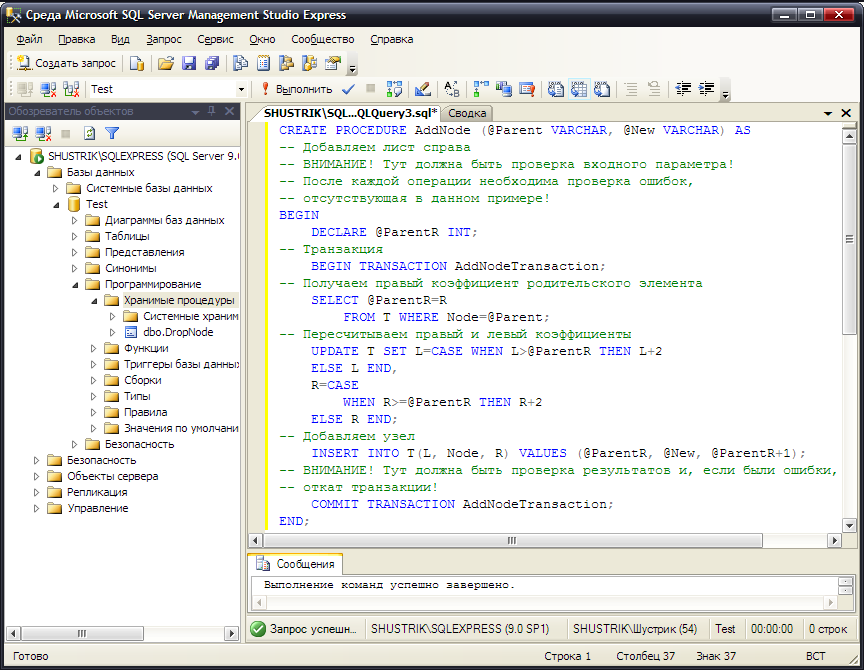Toggle Include Client Statistics
864x670 pixels.
click(x=504, y=89)
